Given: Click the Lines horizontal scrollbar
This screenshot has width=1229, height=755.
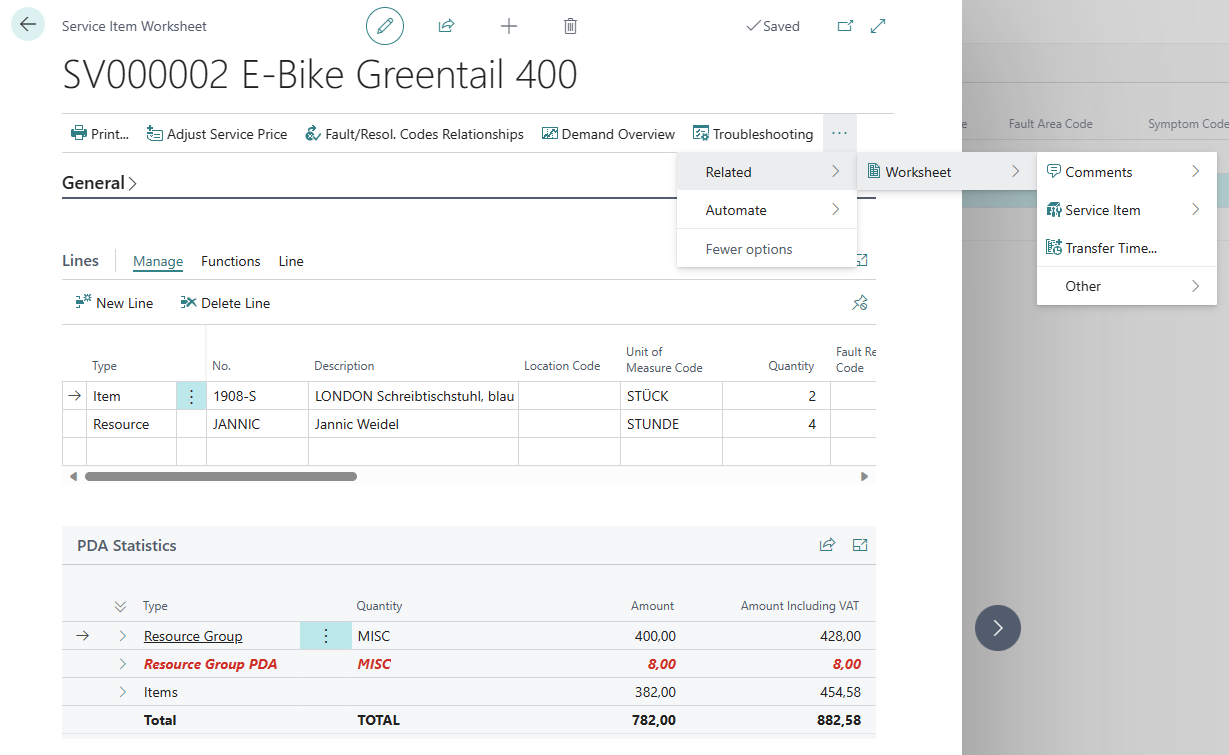Looking at the screenshot, I should pos(220,477).
